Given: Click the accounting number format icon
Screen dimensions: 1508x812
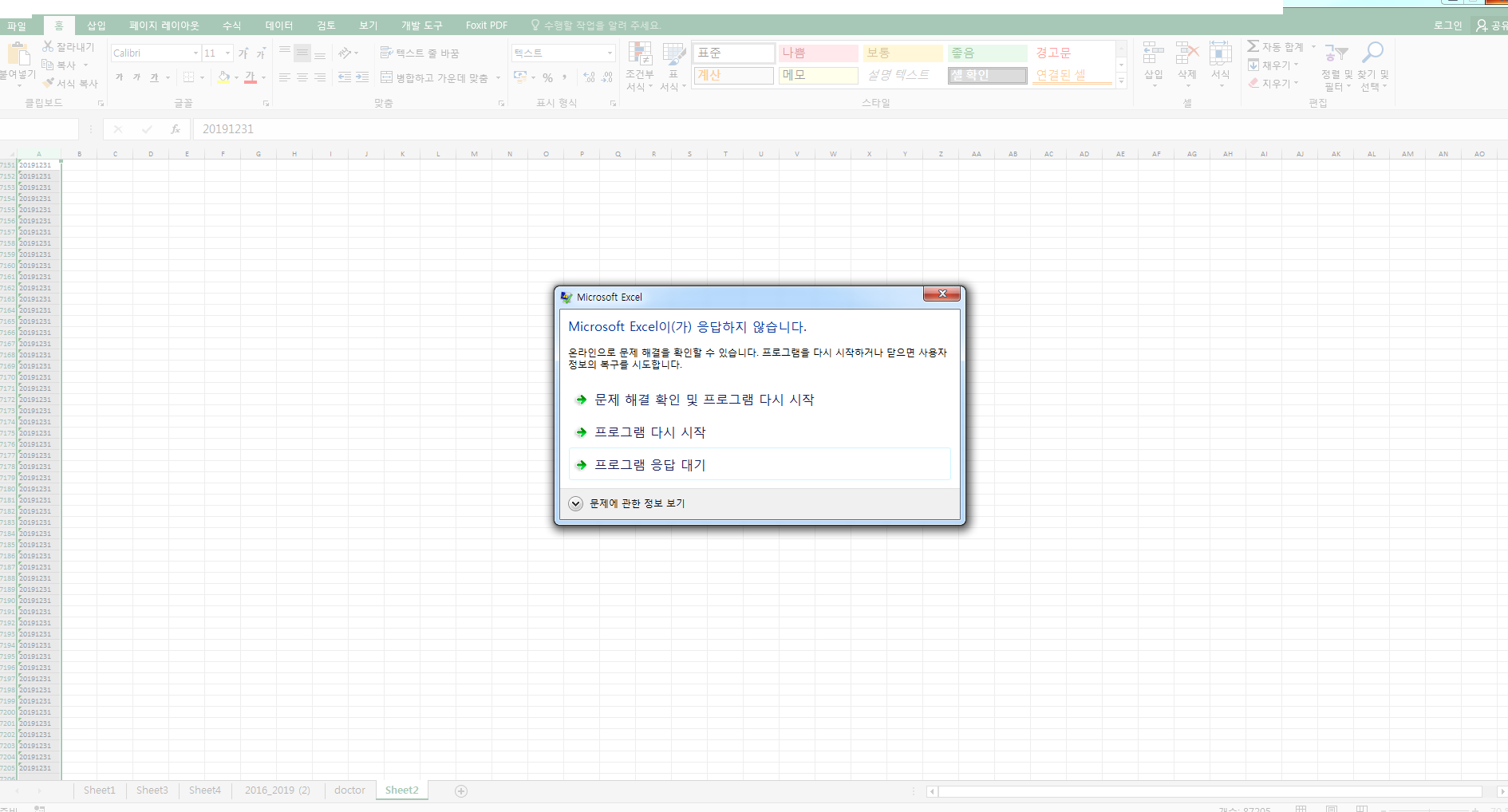Looking at the screenshot, I should [x=520, y=77].
